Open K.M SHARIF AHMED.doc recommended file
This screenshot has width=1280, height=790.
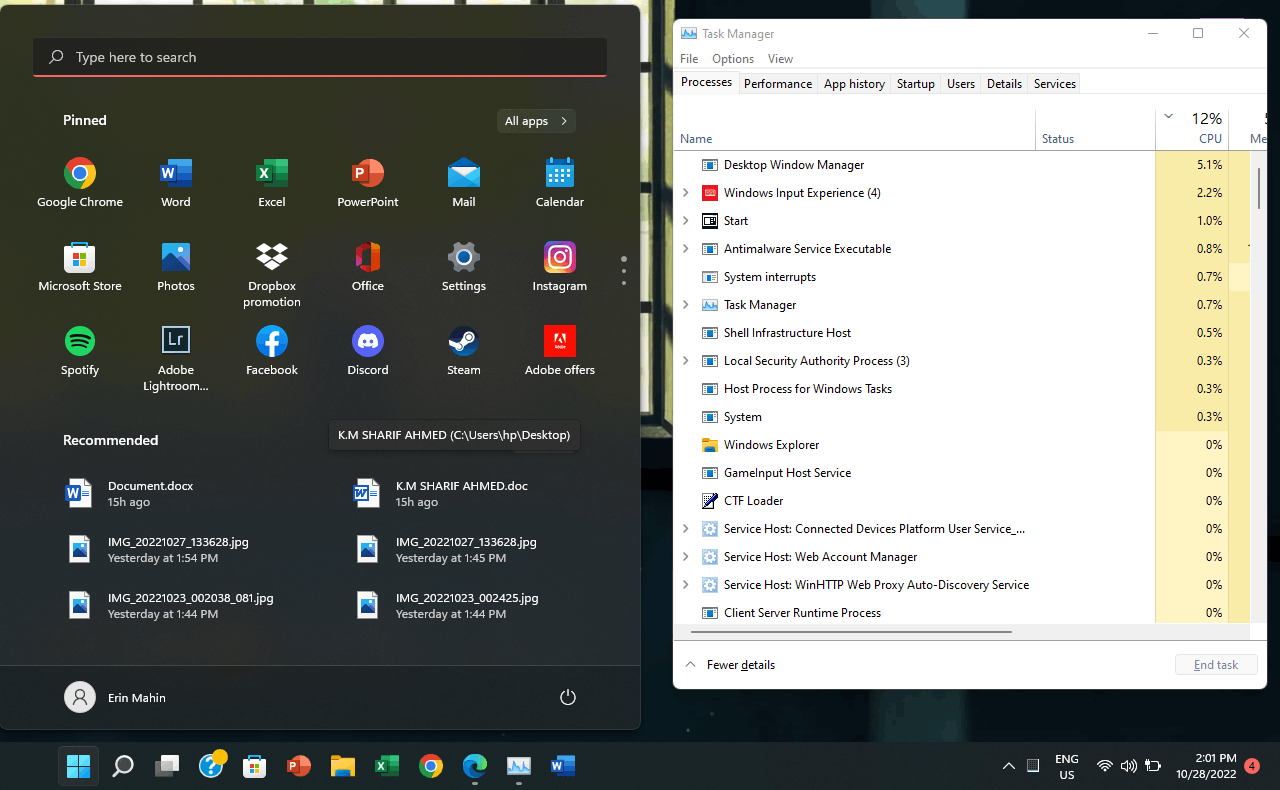pyautogui.click(x=440, y=493)
